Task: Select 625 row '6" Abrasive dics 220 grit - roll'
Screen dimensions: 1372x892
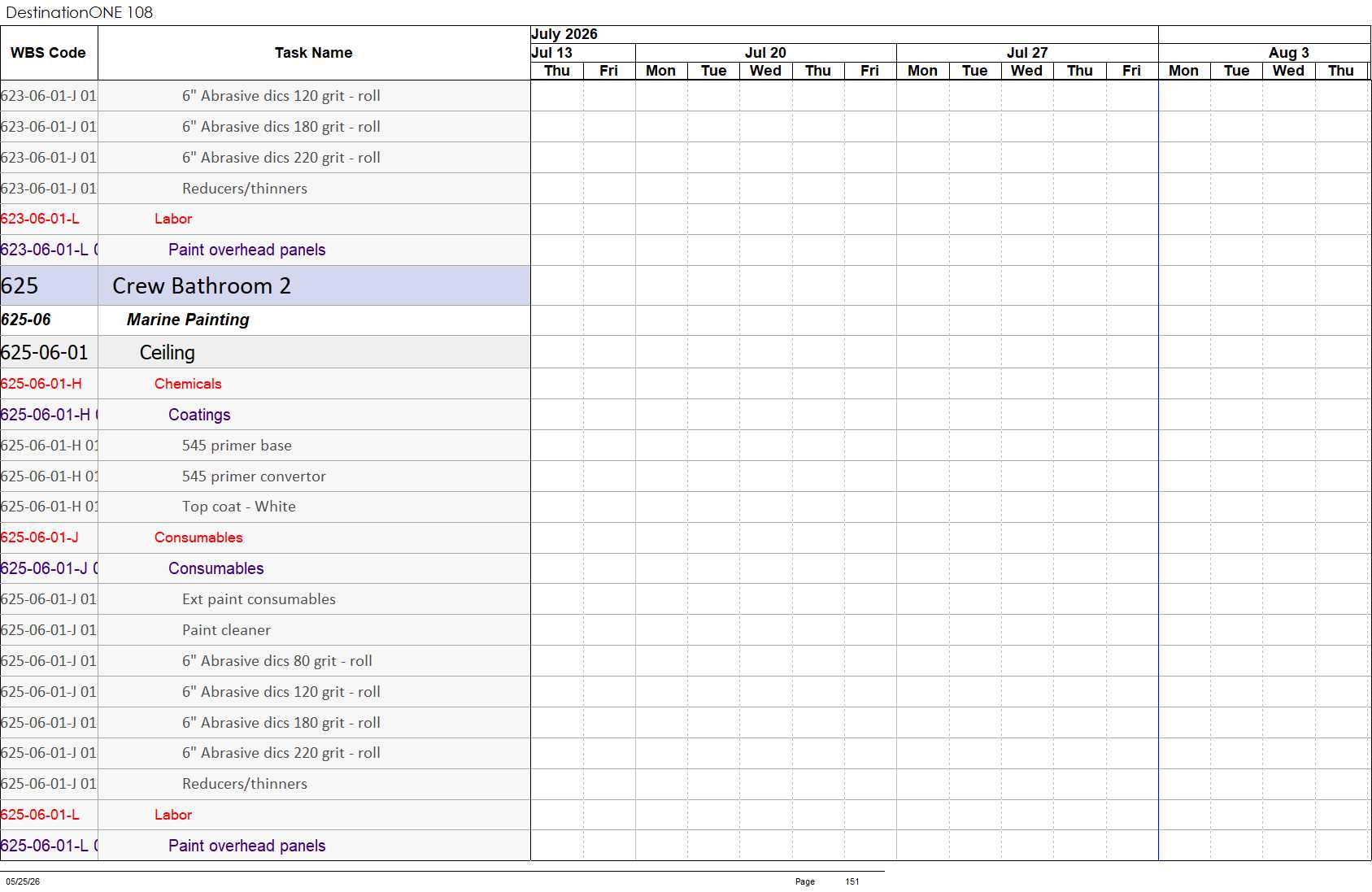Action: tap(281, 753)
